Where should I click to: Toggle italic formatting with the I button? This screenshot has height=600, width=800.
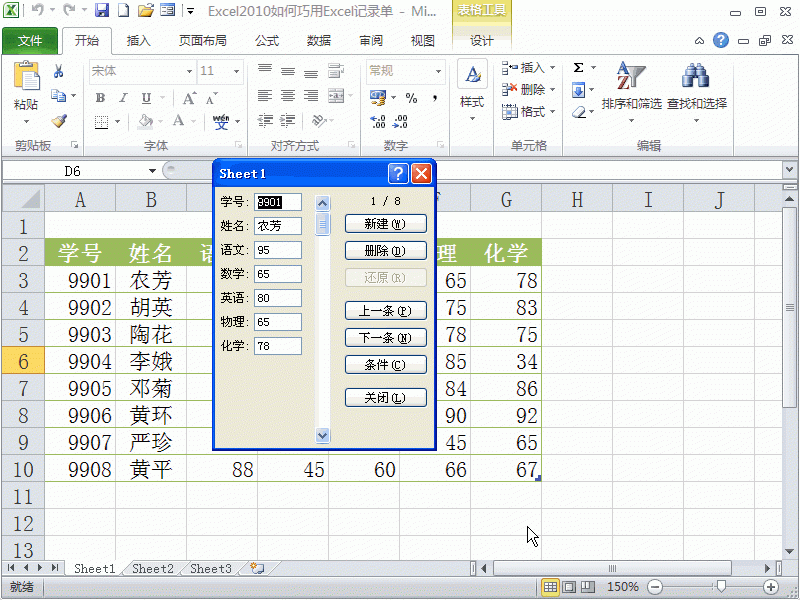click(x=123, y=97)
